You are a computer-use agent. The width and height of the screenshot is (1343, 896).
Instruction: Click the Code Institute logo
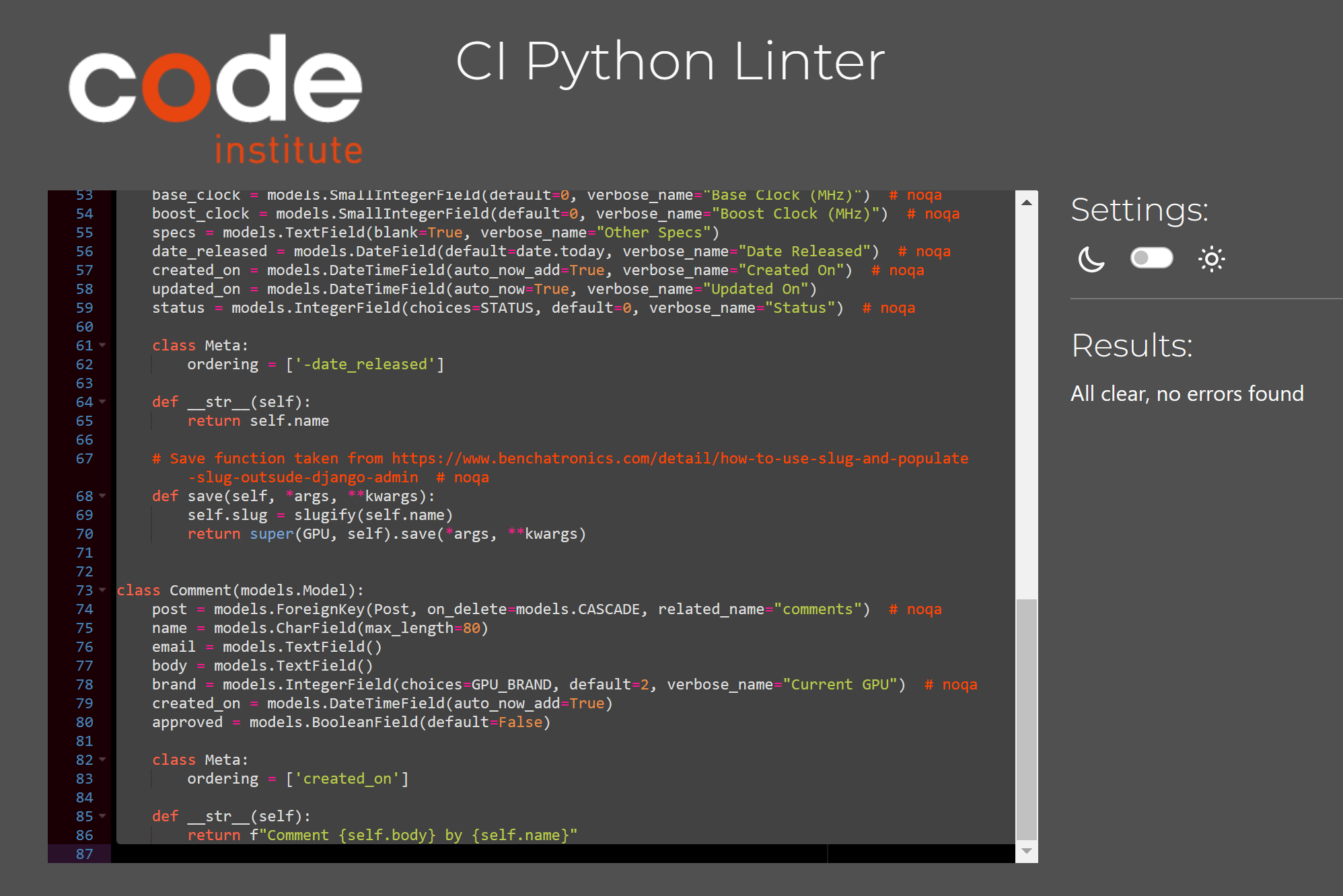pos(216,100)
